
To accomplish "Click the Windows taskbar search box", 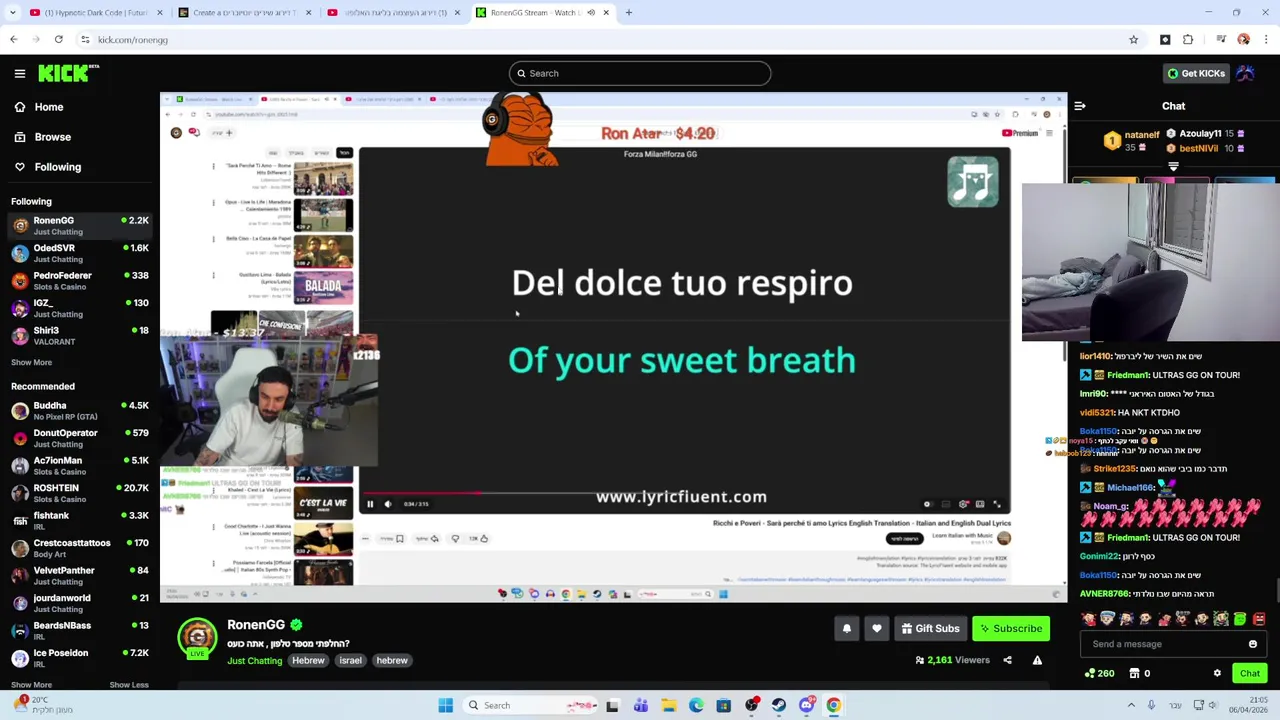I will click(x=530, y=705).
